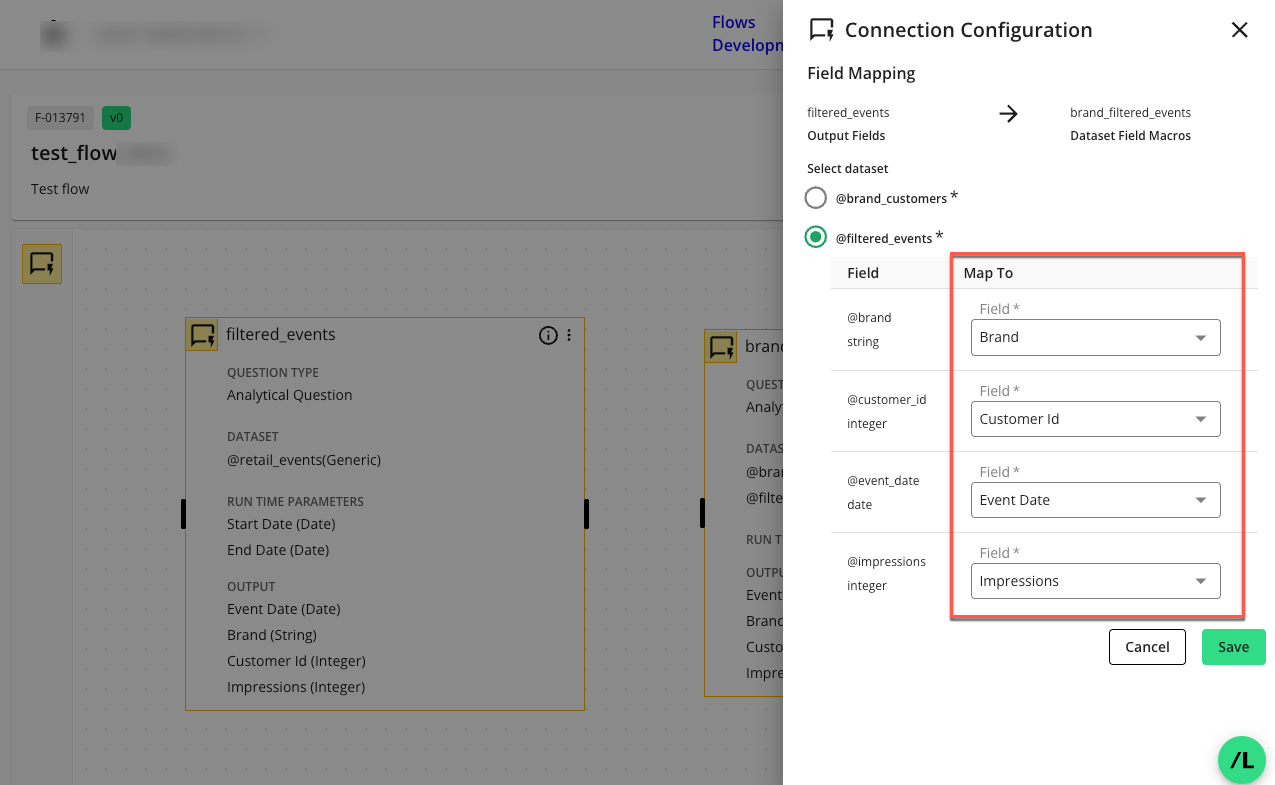Go to the Flows navigation link

[733, 22]
